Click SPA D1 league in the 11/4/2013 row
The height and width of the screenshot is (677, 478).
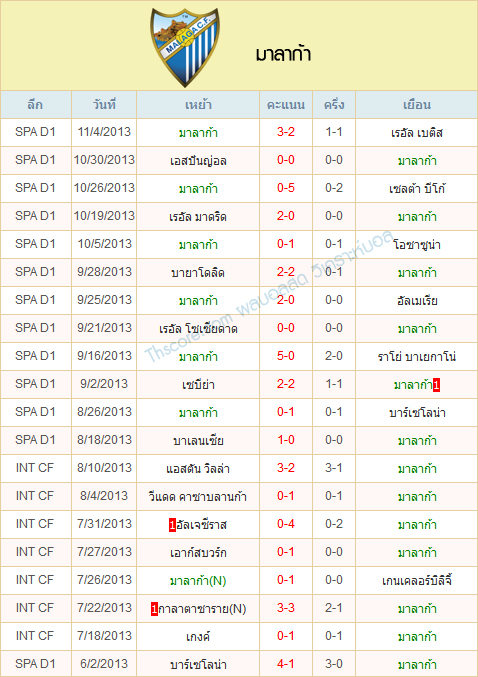[35, 132]
